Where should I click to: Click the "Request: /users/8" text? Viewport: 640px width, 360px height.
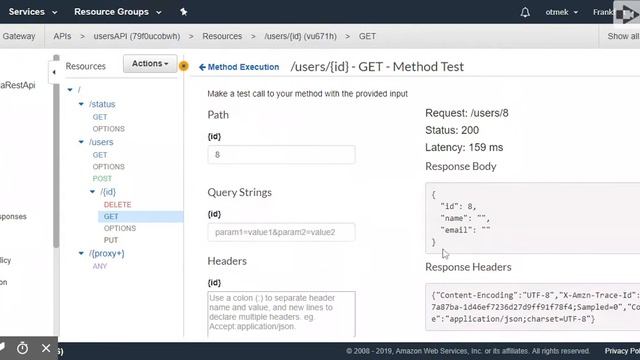pos(467,113)
